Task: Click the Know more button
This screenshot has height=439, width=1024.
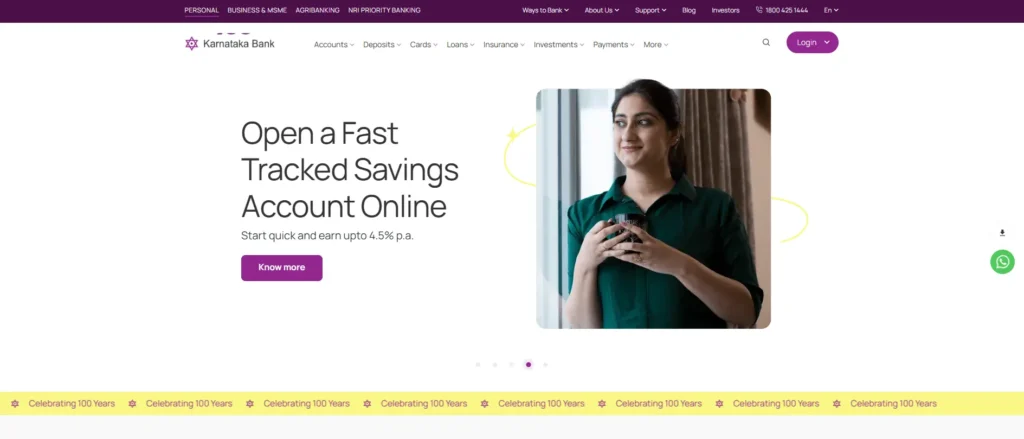Action: [281, 268]
